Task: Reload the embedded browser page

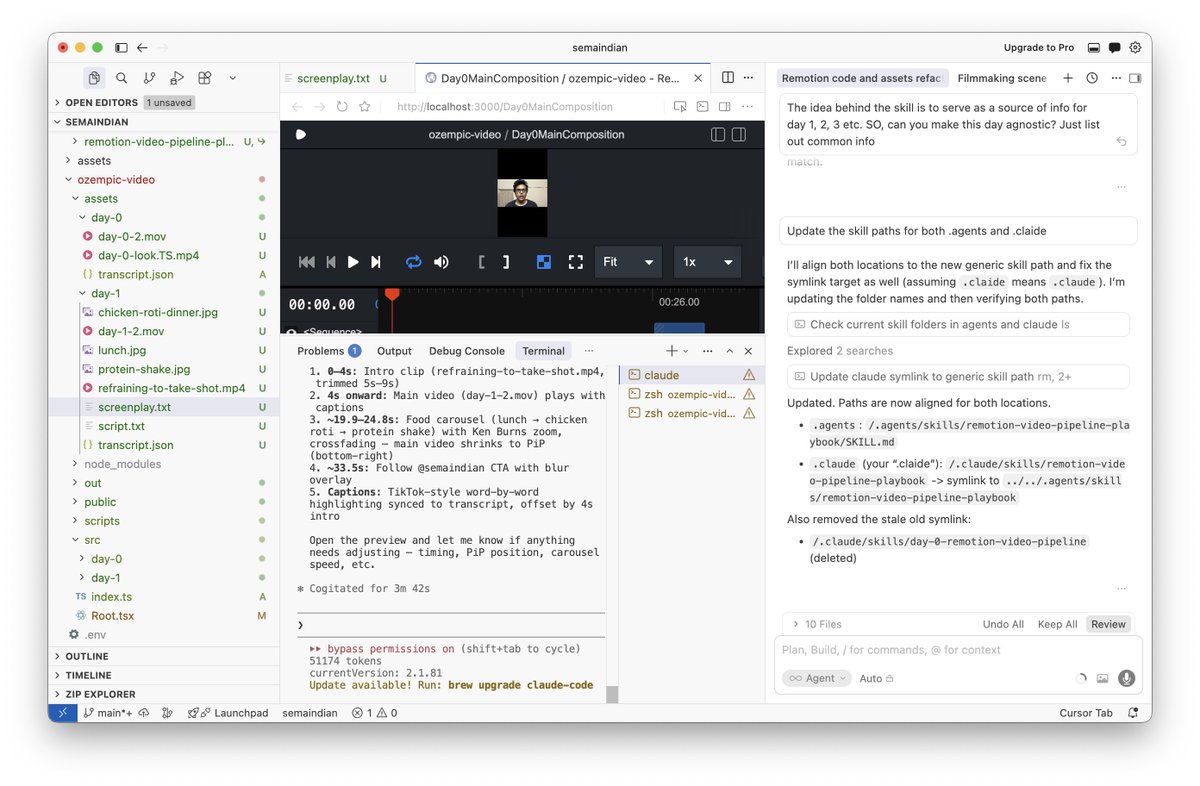Action: tap(342, 106)
